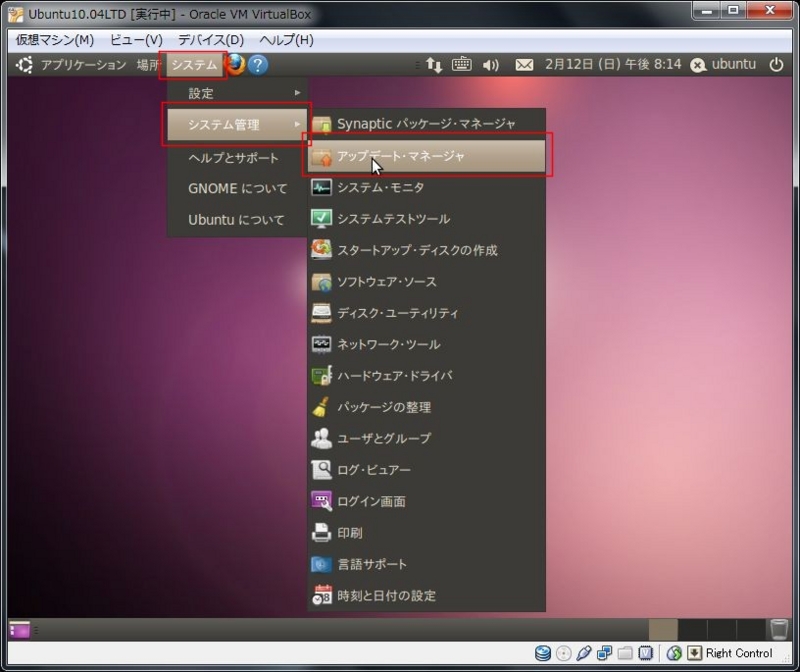
Task: Open スタートアップ・ディスクの作成 icon
Action: click(321, 250)
